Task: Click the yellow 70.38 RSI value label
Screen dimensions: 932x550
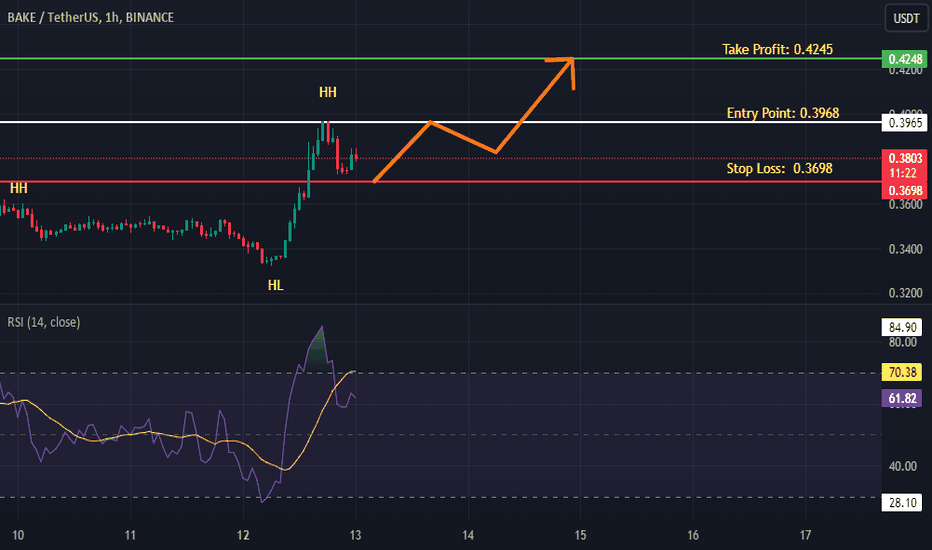Action: [902, 372]
